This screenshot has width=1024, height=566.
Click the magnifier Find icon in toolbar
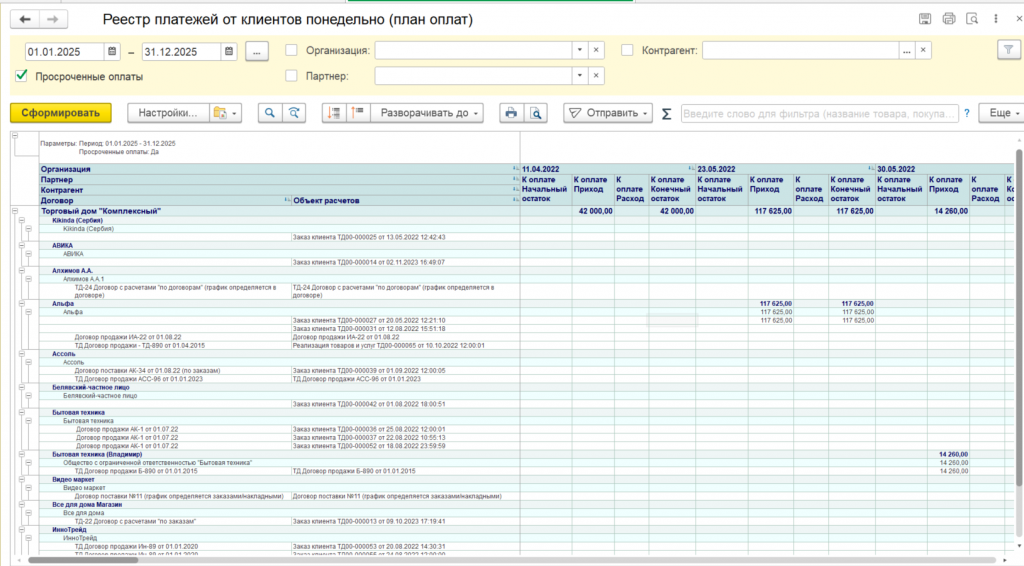pos(270,113)
